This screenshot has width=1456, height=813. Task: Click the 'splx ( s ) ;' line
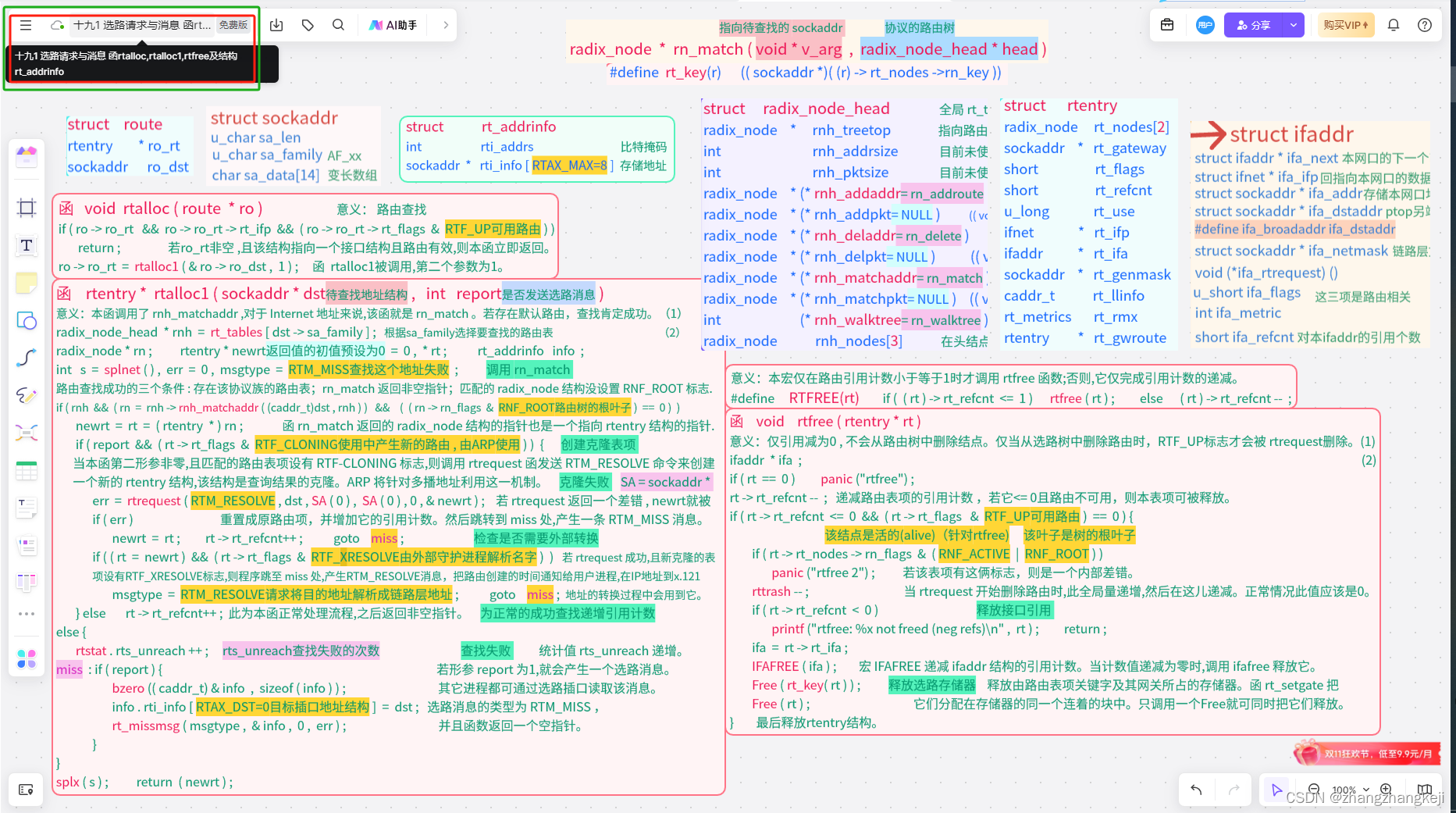point(82,782)
